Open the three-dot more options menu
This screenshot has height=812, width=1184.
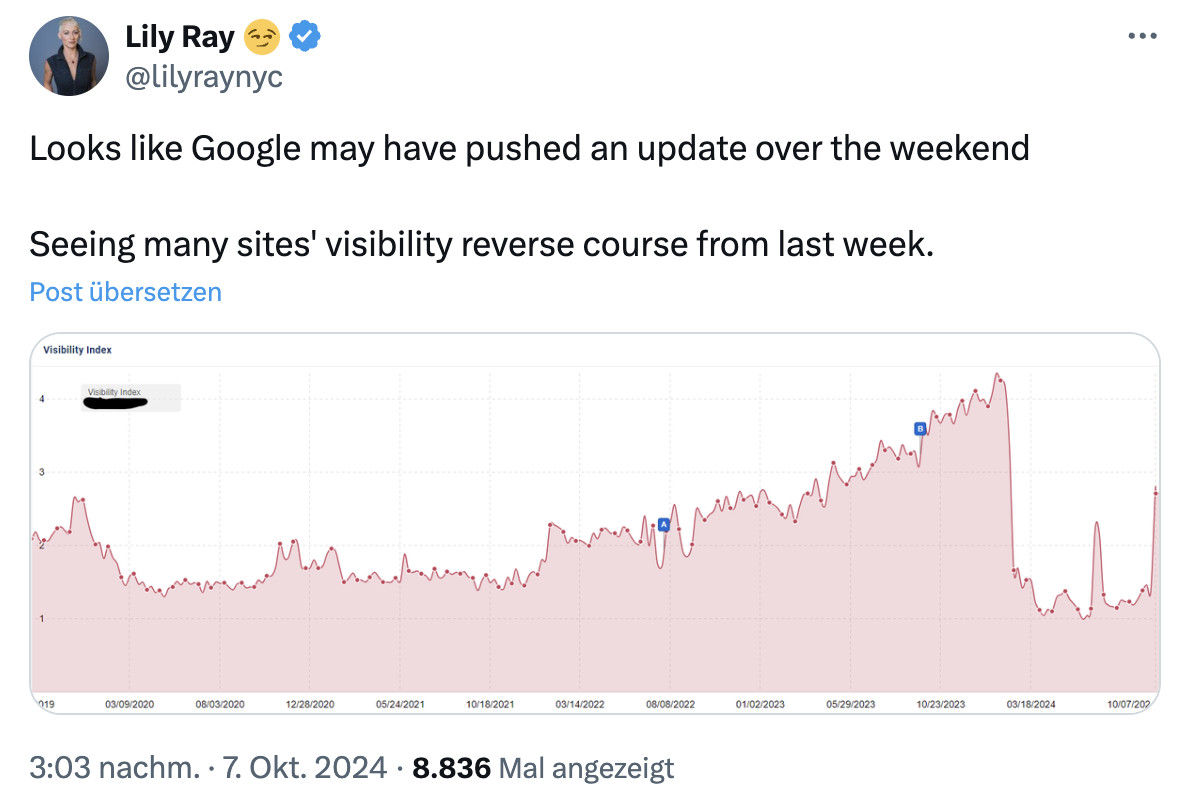click(1141, 35)
